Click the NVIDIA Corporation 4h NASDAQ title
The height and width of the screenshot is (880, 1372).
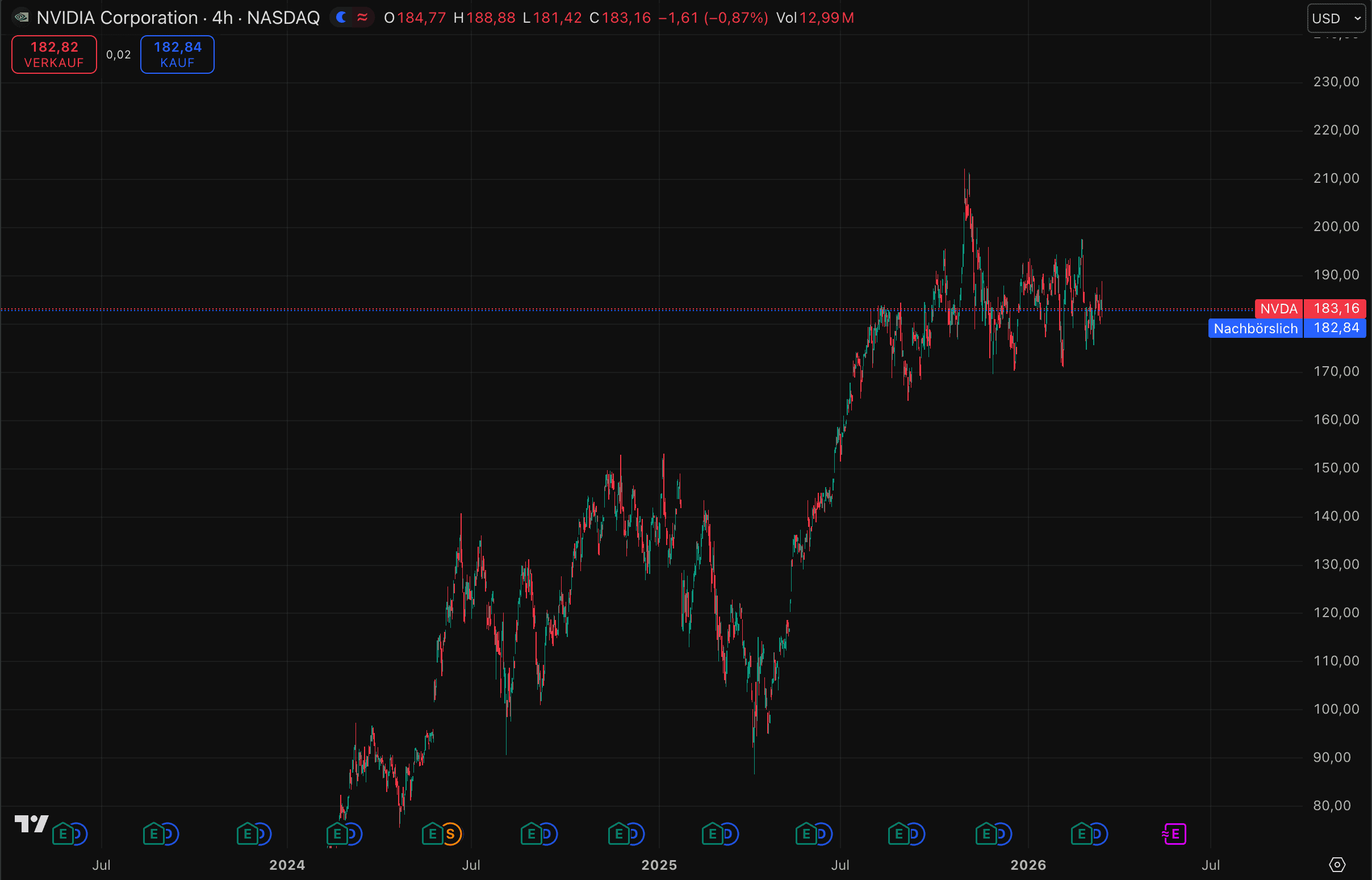pyautogui.click(x=178, y=18)
